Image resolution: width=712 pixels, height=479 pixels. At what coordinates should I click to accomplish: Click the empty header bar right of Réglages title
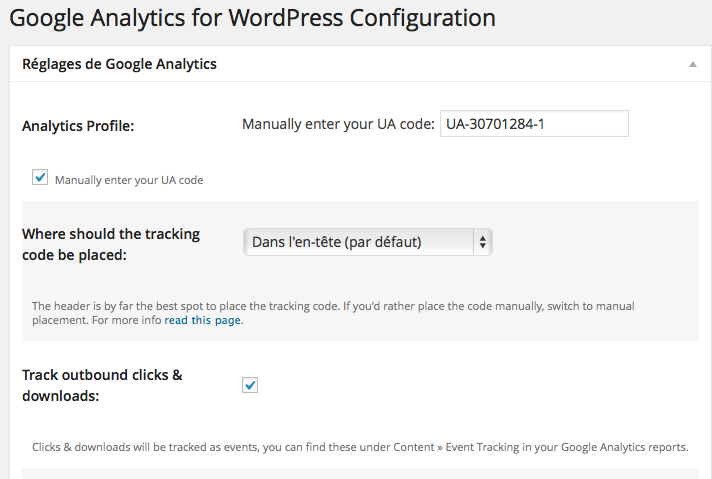pos(450,64)
